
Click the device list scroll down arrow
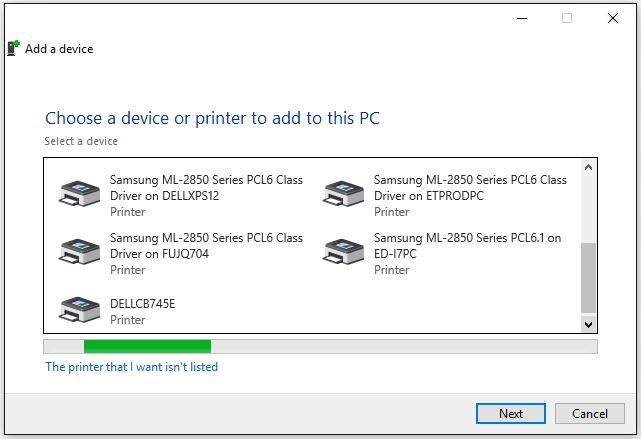point(588,325)
